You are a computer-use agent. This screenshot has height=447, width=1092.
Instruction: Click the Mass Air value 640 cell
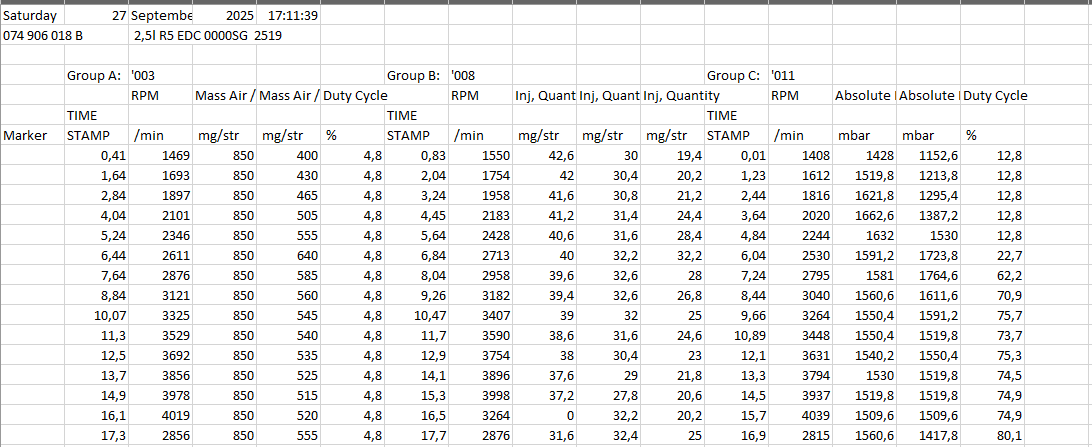click(x=288, y=255)
